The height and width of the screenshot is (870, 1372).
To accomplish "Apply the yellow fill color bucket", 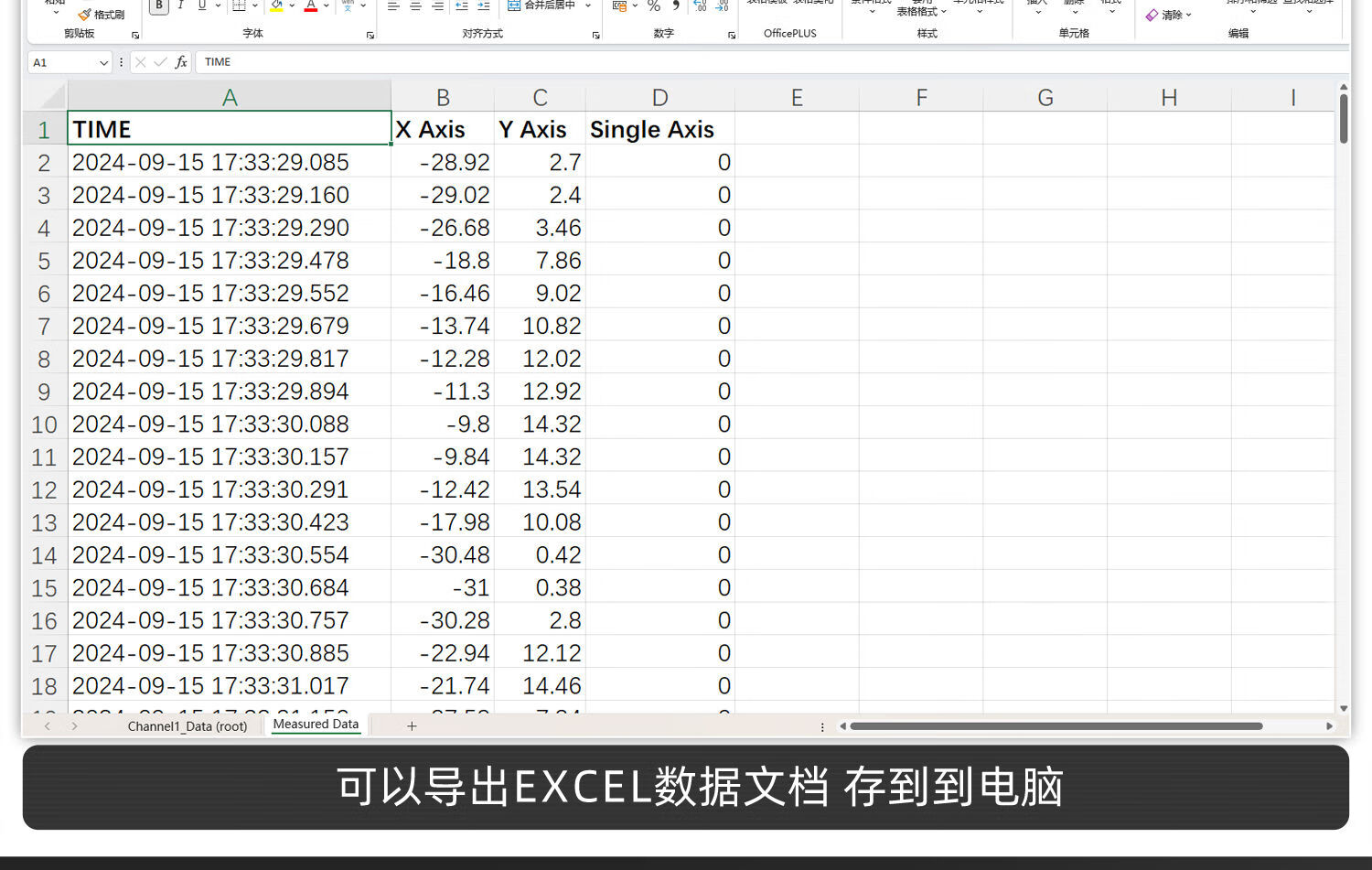I will pyautogui.click(x=276, y=6).
